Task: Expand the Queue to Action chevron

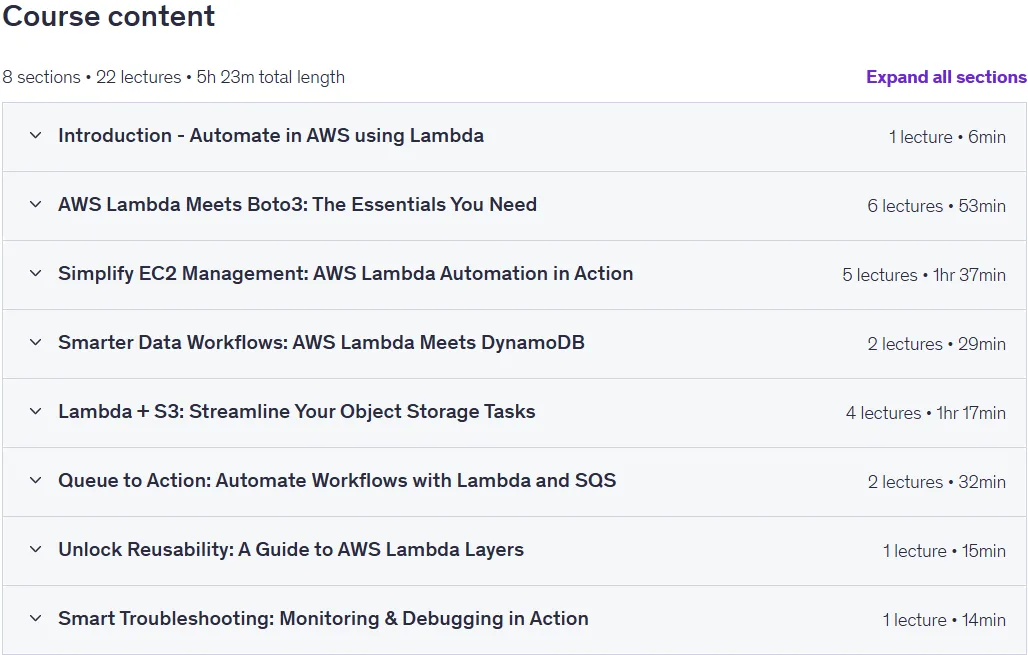Action: tap(35, 481)
